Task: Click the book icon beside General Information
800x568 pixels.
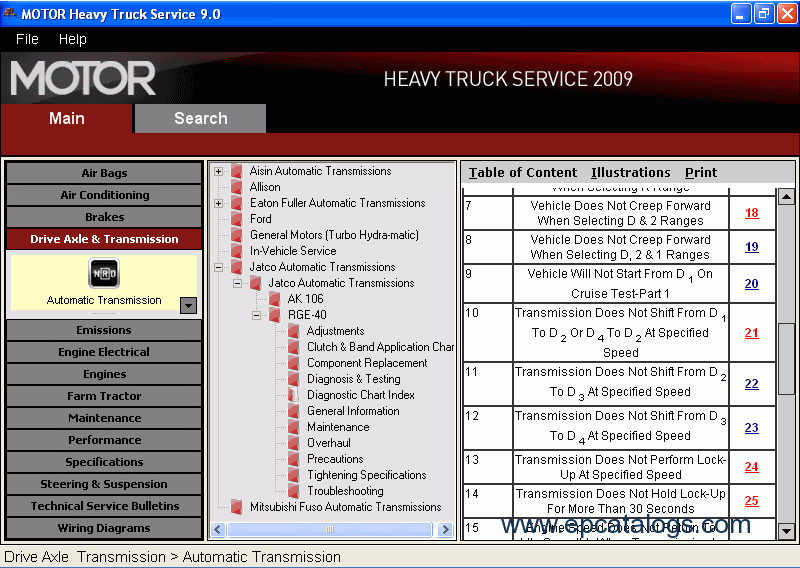Action: [x=293, y=411]
